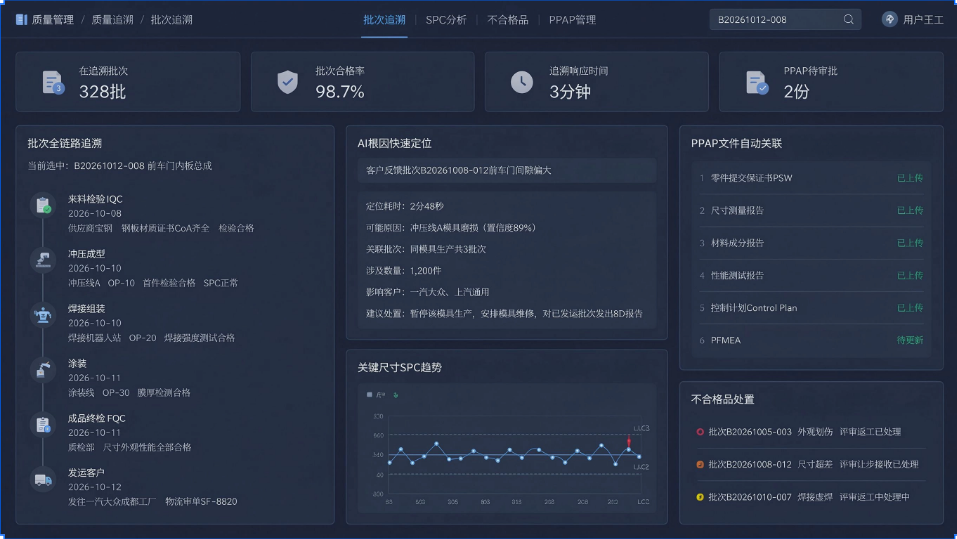Select the 来料检验IQC step icon
This screenshot has width=957, height=539.
click(x=43, y=205)
